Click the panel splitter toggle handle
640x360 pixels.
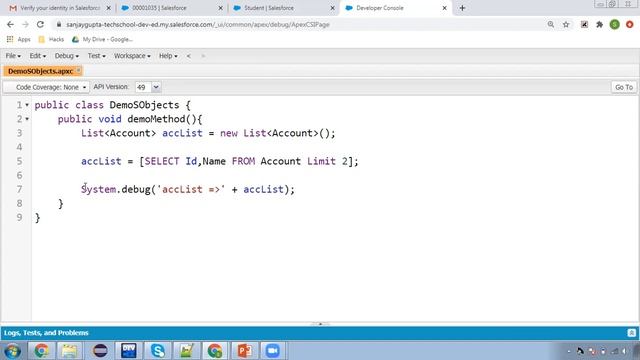[320, 324]
